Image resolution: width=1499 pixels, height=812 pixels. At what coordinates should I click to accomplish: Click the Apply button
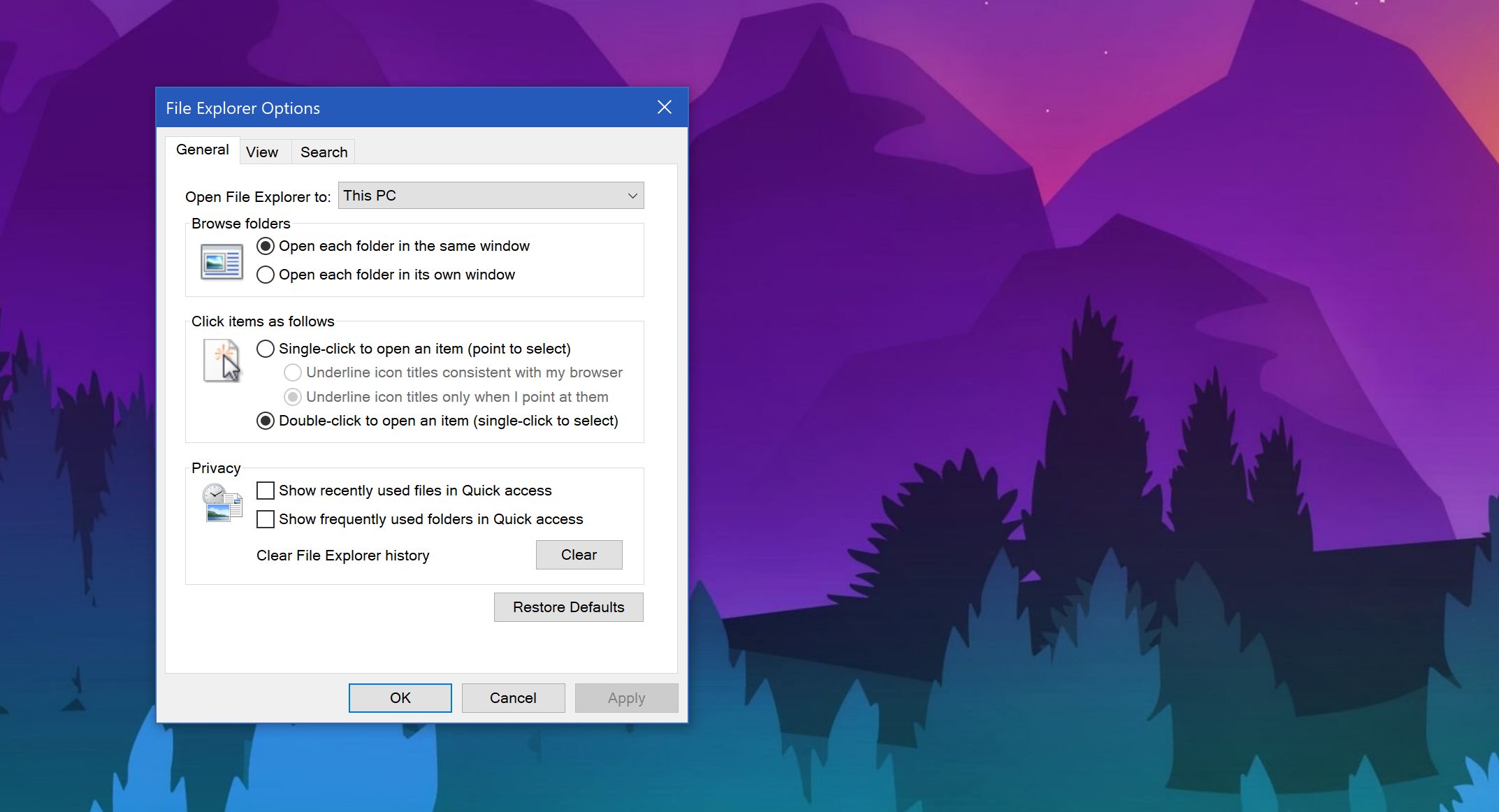click(626, 698)
